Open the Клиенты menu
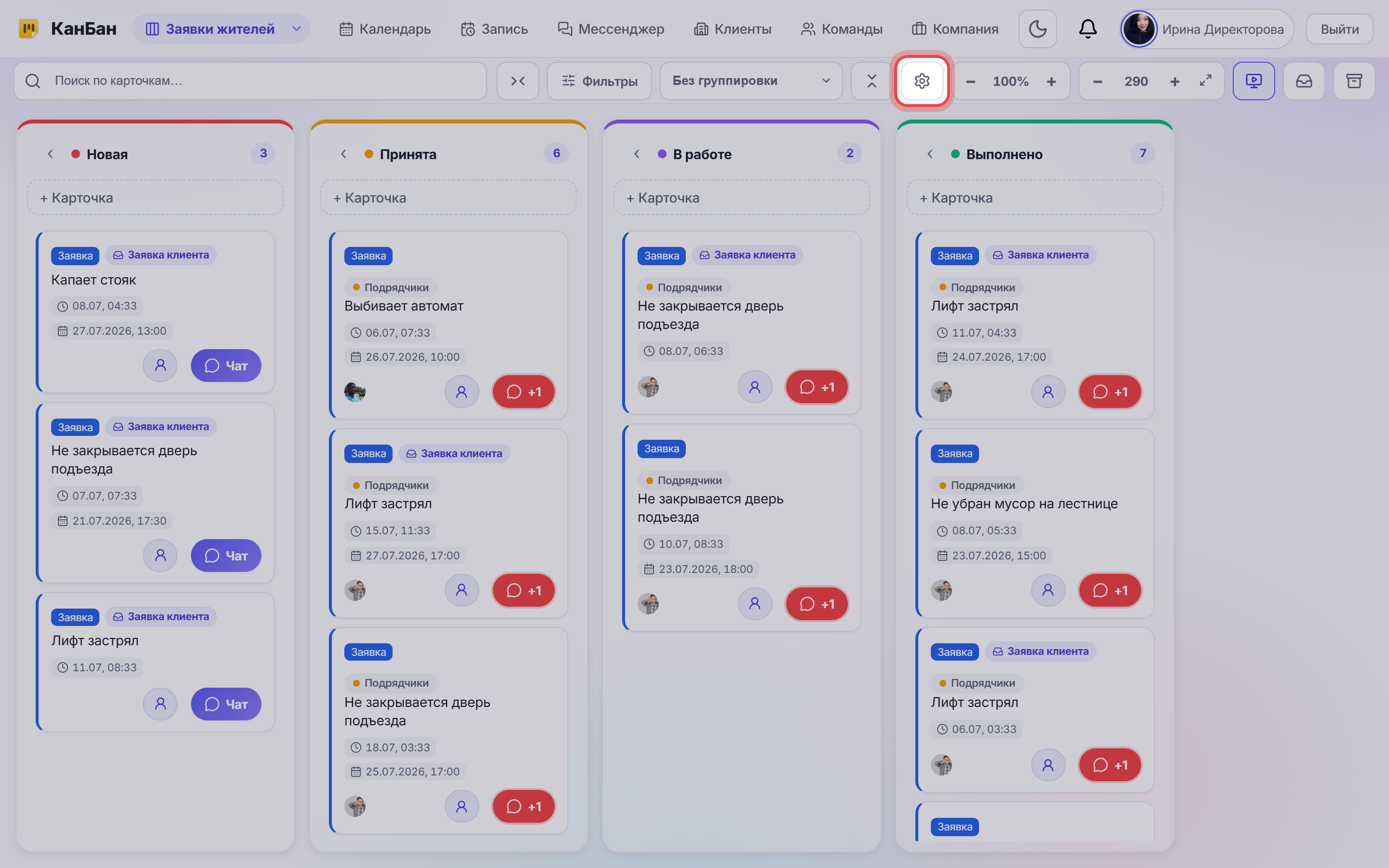Image resolution: width=1389 pixels, height=868 pixels. [x=733, y=29]
